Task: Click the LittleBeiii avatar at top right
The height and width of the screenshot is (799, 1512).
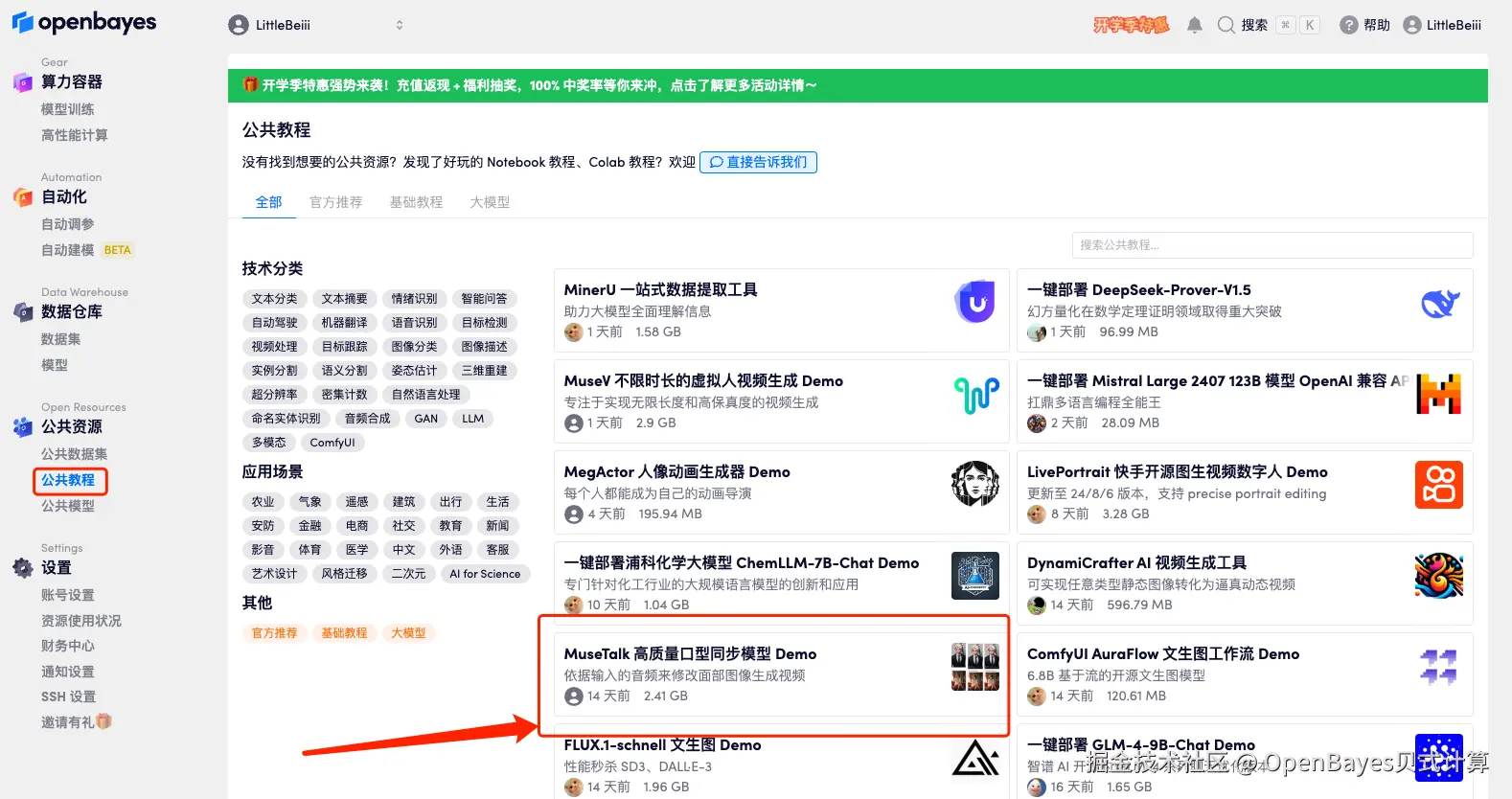Action: tap(1411, 25)
